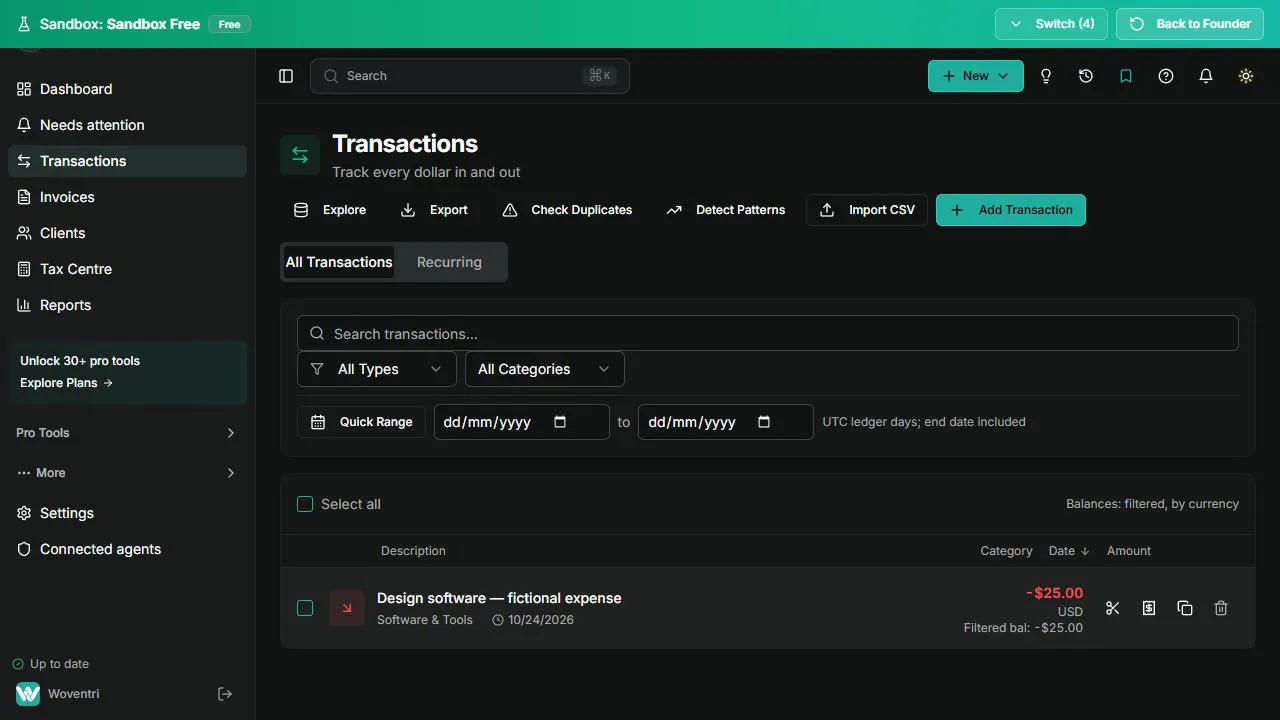Click the Import CSV button
Screen dimensions: 1280x720
tap(867, 210)
